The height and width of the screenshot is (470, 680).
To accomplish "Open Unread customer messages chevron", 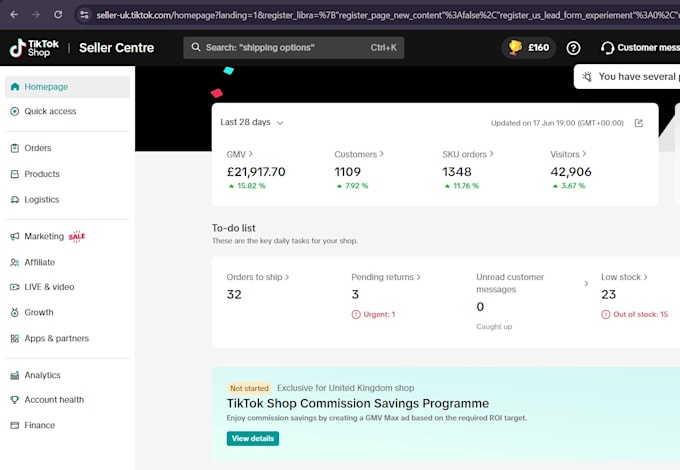I will pyautogui.click(x=586, y=284).
